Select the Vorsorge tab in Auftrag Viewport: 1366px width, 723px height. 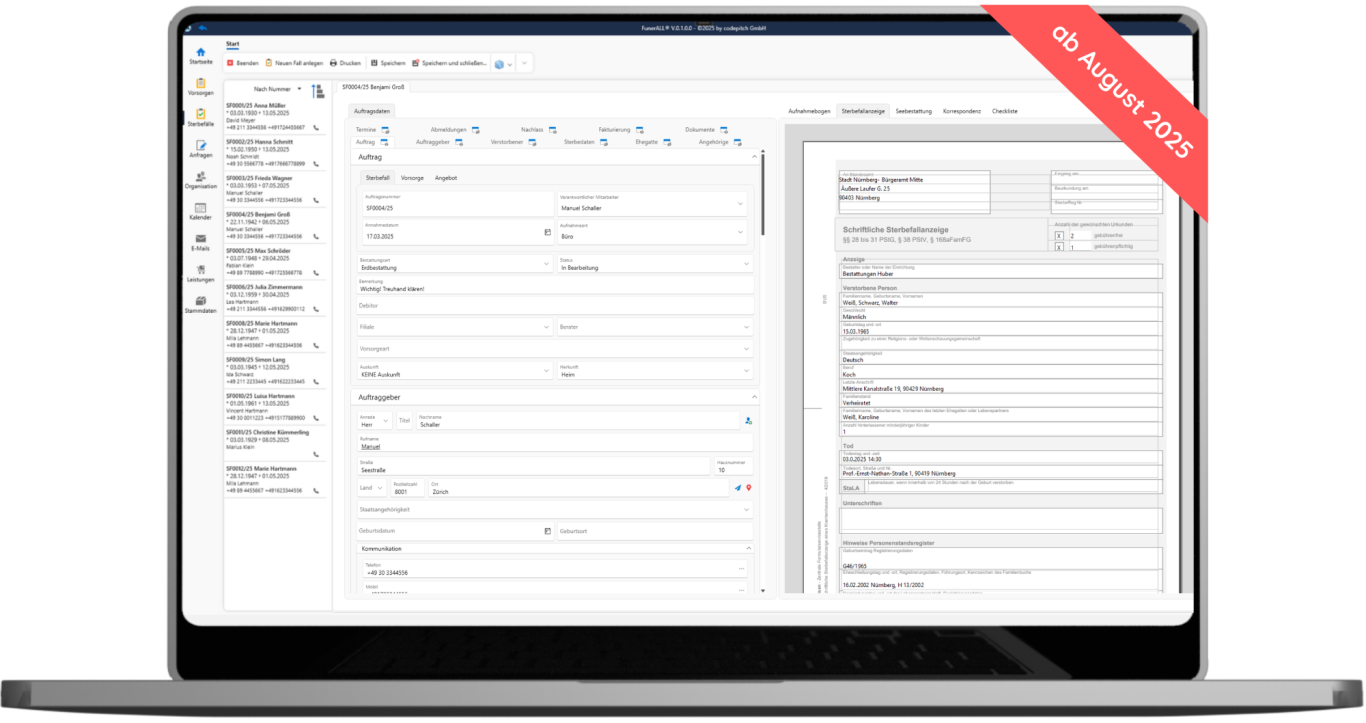[x=412, y=177]
